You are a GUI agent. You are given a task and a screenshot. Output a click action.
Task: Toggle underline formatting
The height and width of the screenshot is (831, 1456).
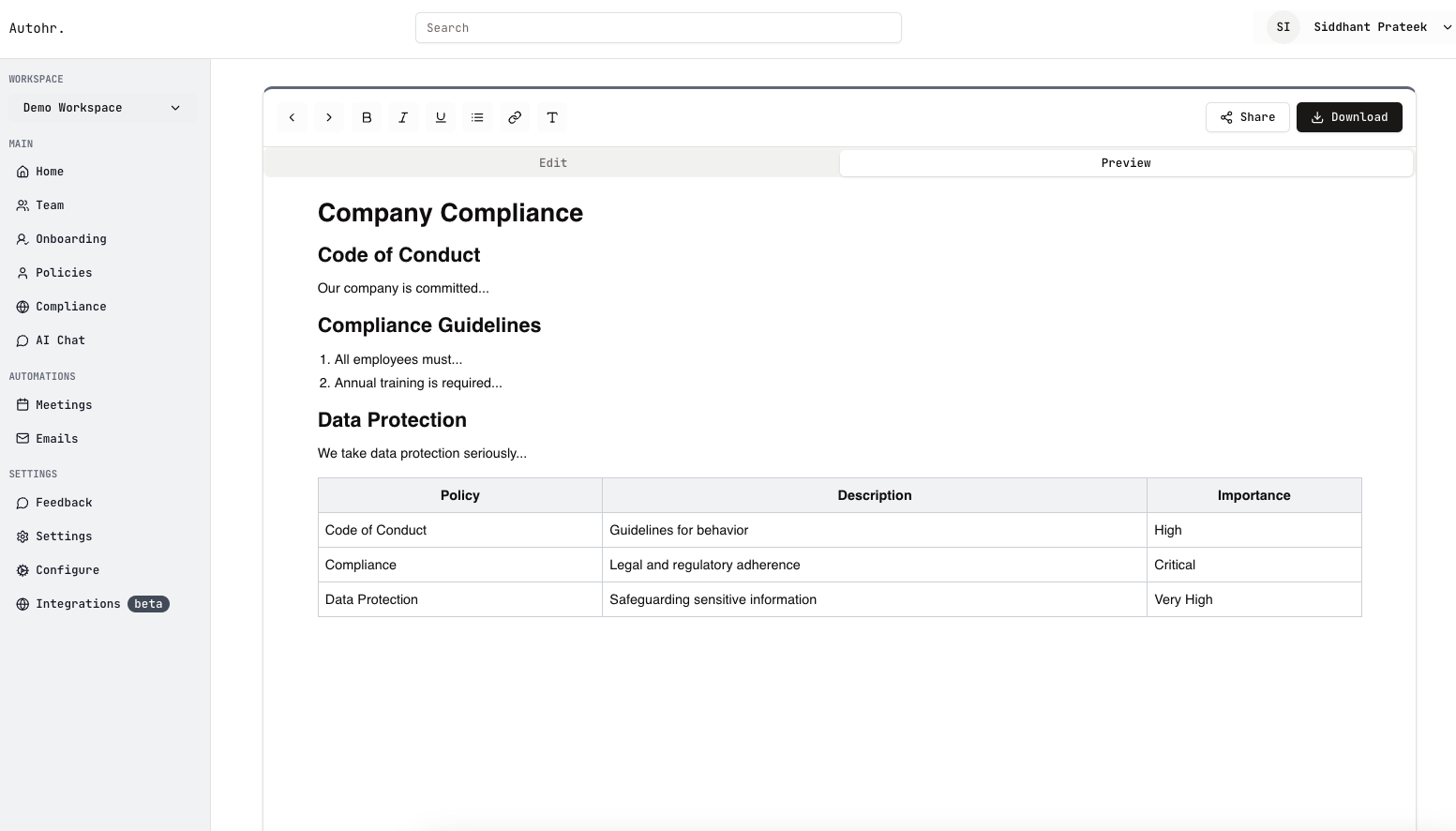[x=441, y=117]
